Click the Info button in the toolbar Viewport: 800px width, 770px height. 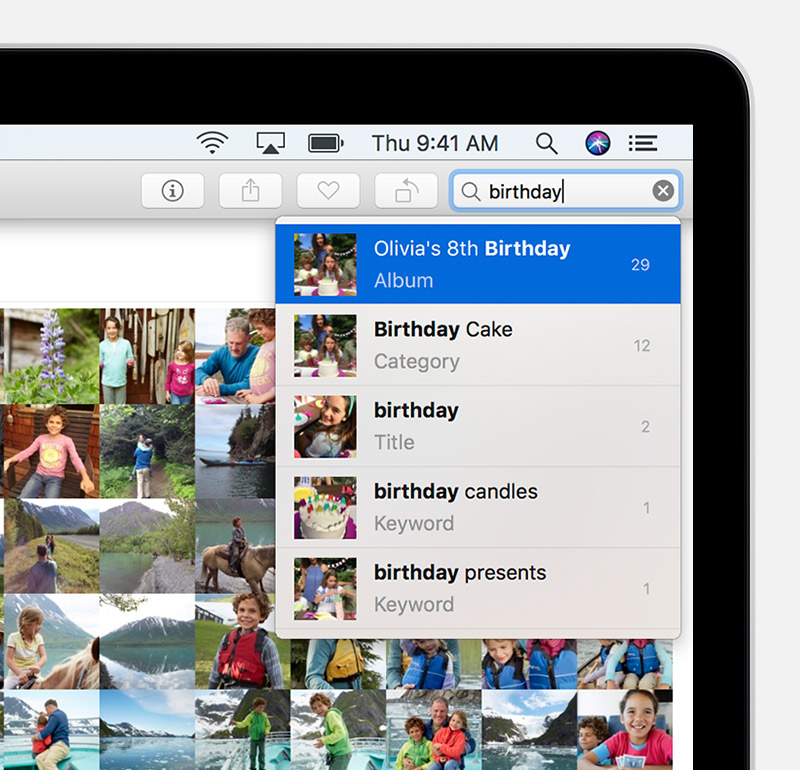point(172,191)
